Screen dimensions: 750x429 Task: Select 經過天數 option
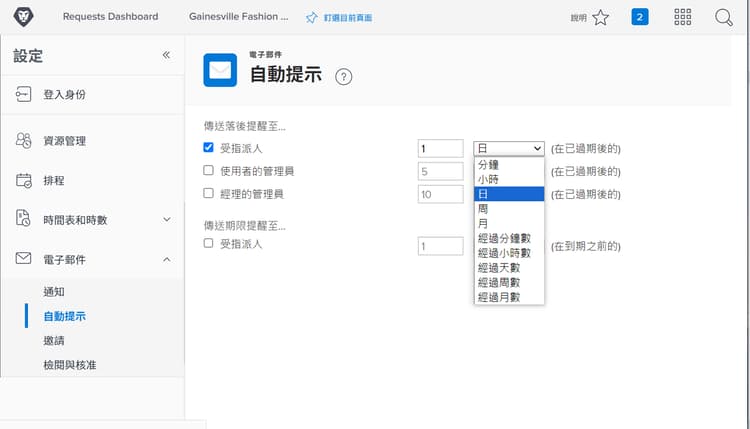(509, 268)
